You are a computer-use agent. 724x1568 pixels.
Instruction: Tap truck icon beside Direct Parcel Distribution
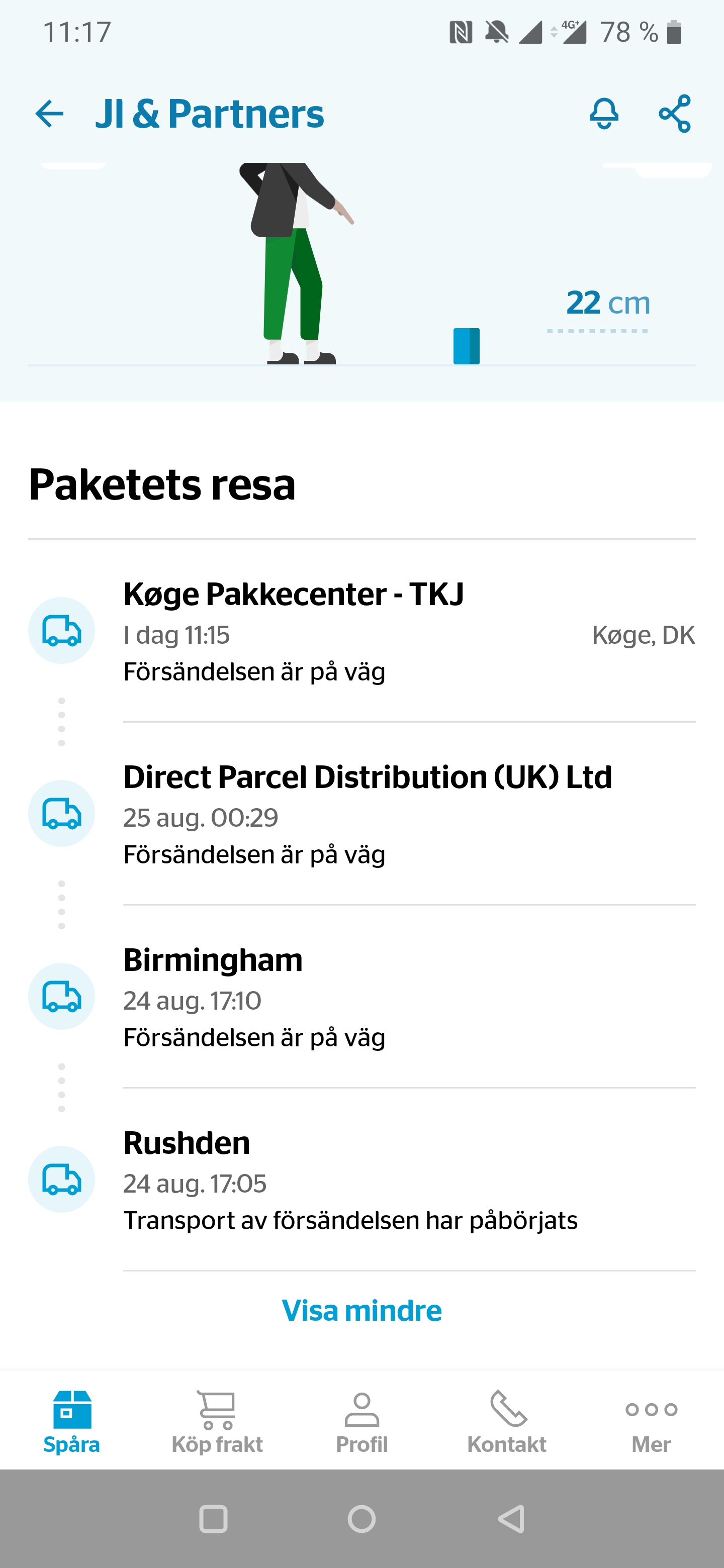pyautogui.click(x=61, y=813)
